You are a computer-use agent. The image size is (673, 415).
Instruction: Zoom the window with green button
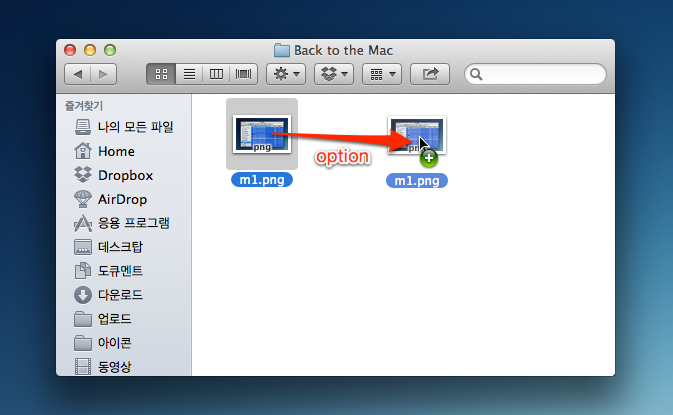110,50
